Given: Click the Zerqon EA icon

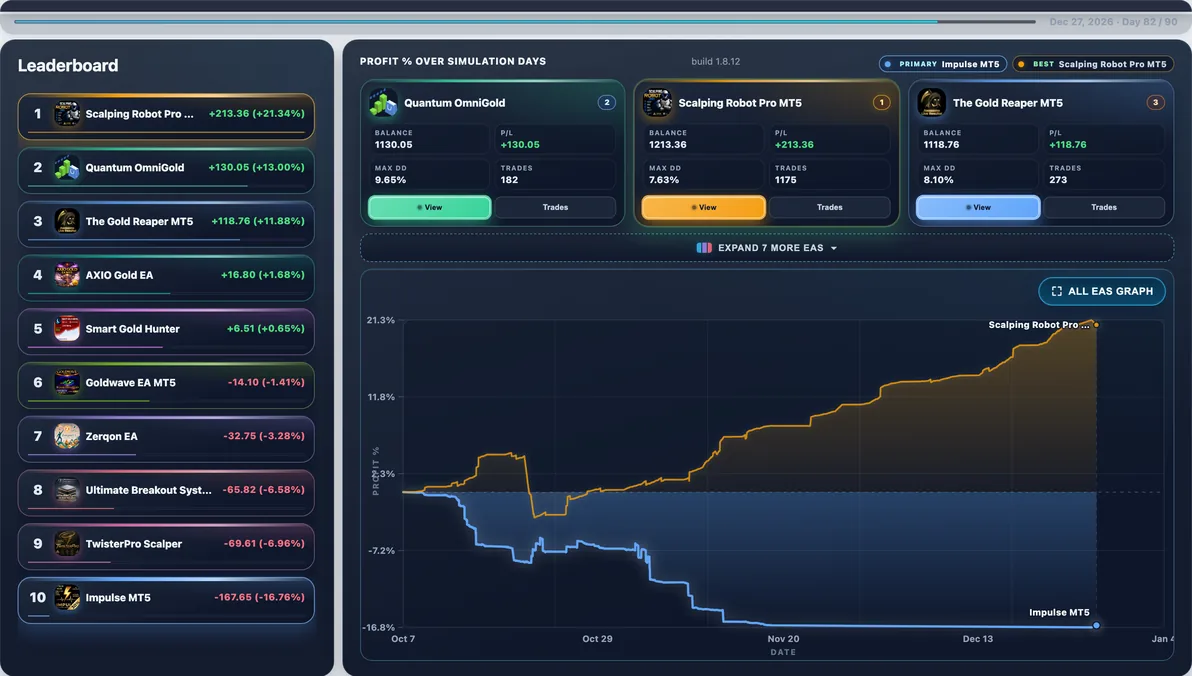Looking at the screenshot, I should (67, 436).
